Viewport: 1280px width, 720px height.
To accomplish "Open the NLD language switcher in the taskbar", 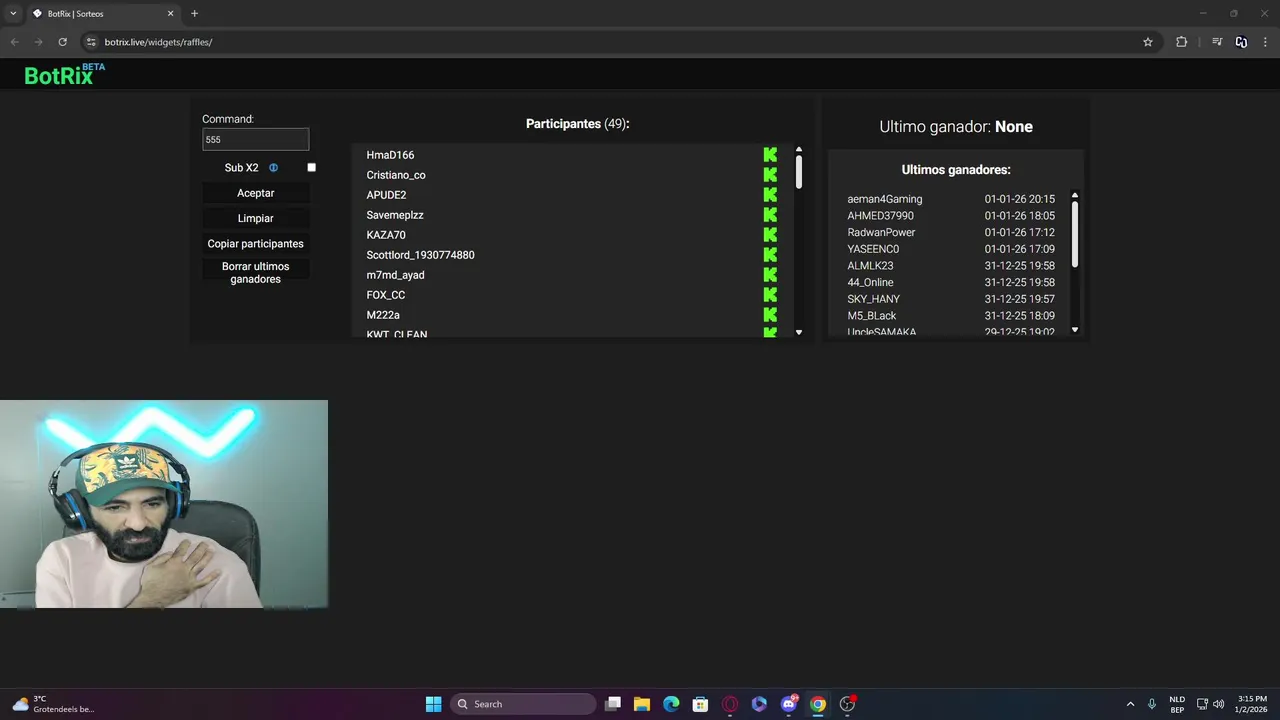I will tap(1177, 704).
